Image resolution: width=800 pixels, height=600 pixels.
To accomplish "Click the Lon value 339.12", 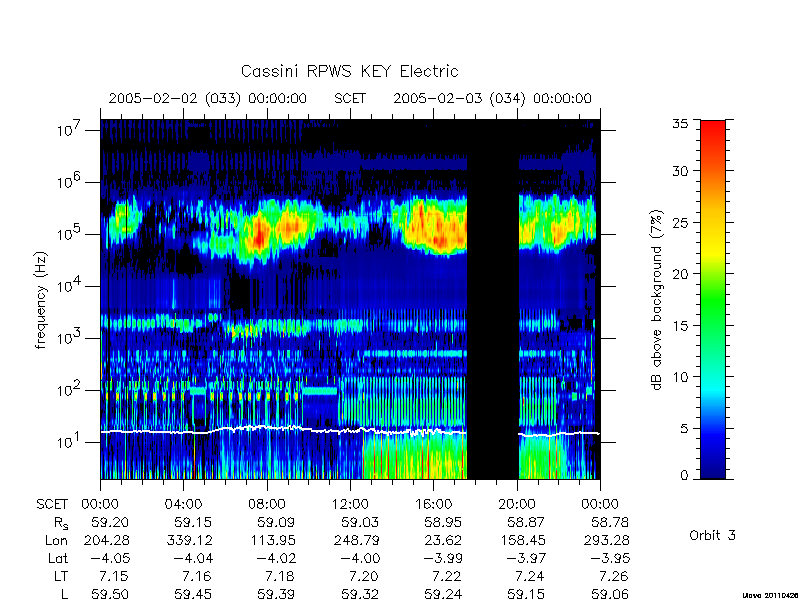I will (x=189, y=540).
